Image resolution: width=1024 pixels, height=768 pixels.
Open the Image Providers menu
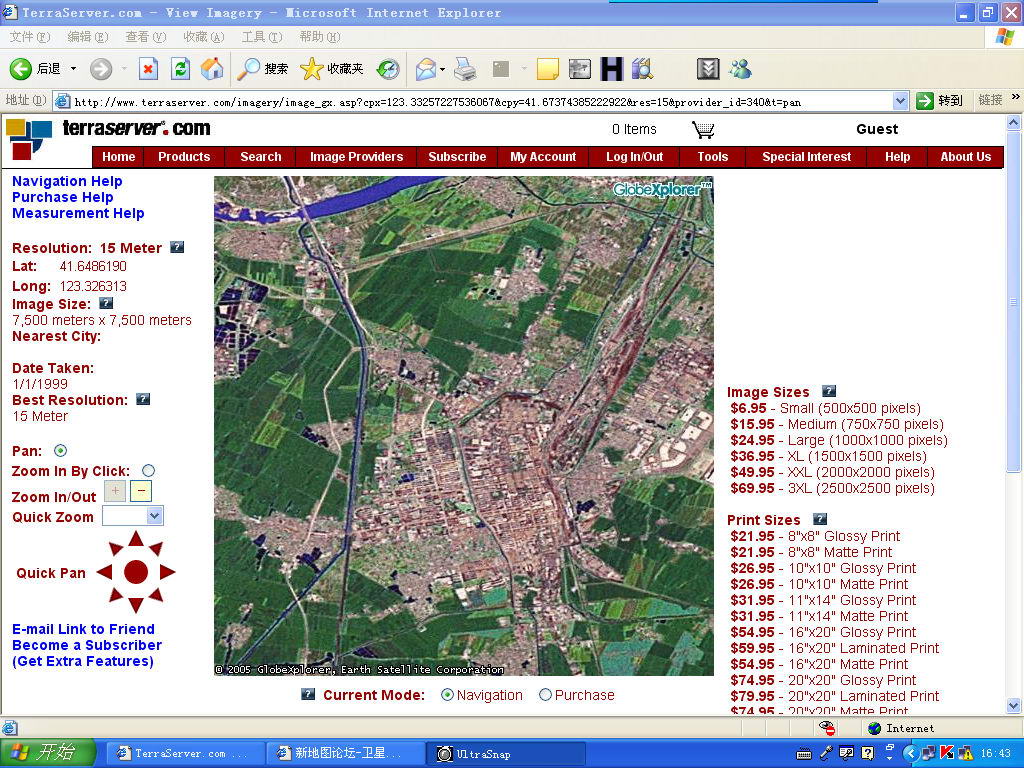tap(356, 157)
